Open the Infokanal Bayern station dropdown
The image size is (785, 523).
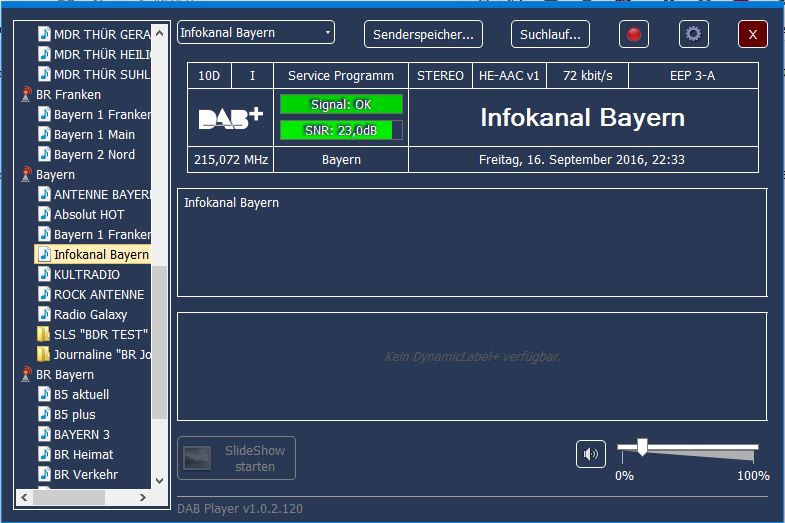[x=256, y=33]
